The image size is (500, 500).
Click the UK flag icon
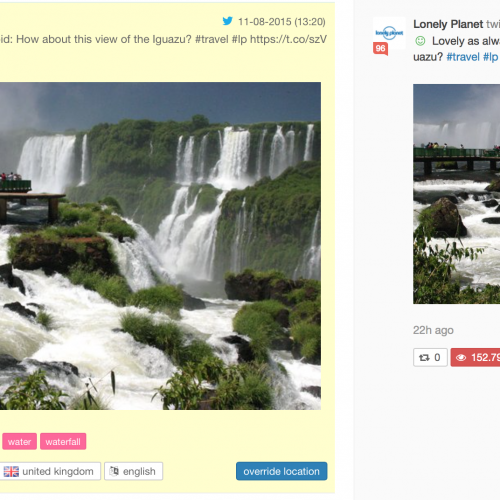tap(11, 471)
